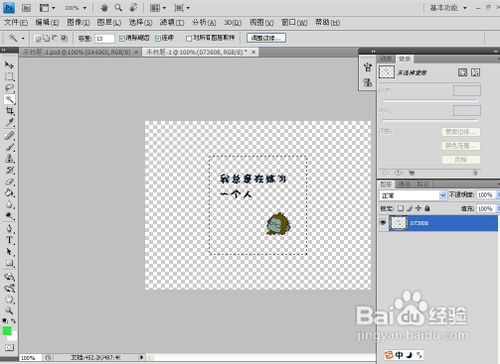Select the Paint Bucket tool

pos(10,193)
